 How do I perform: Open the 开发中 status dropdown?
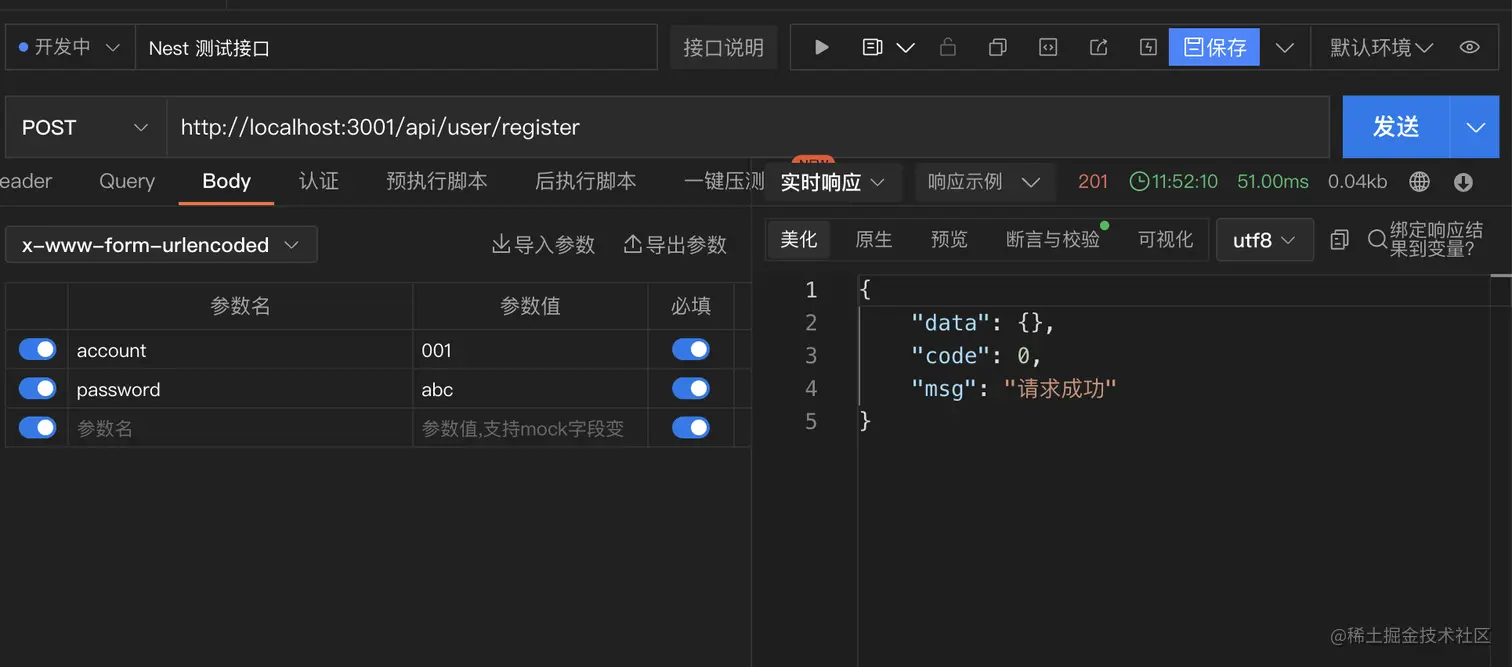70,47
